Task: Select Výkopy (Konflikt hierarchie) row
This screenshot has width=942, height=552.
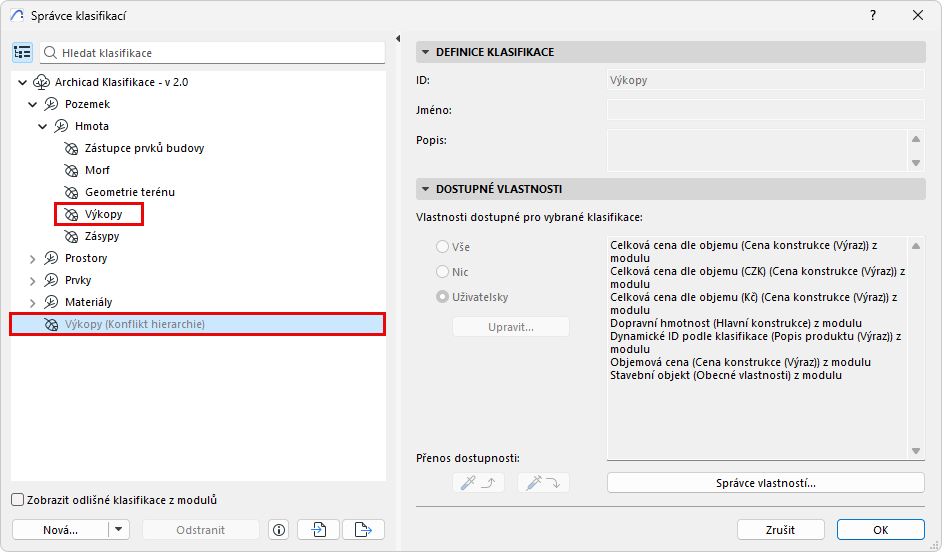Action: pyautogui.click(x=198, y=324)
